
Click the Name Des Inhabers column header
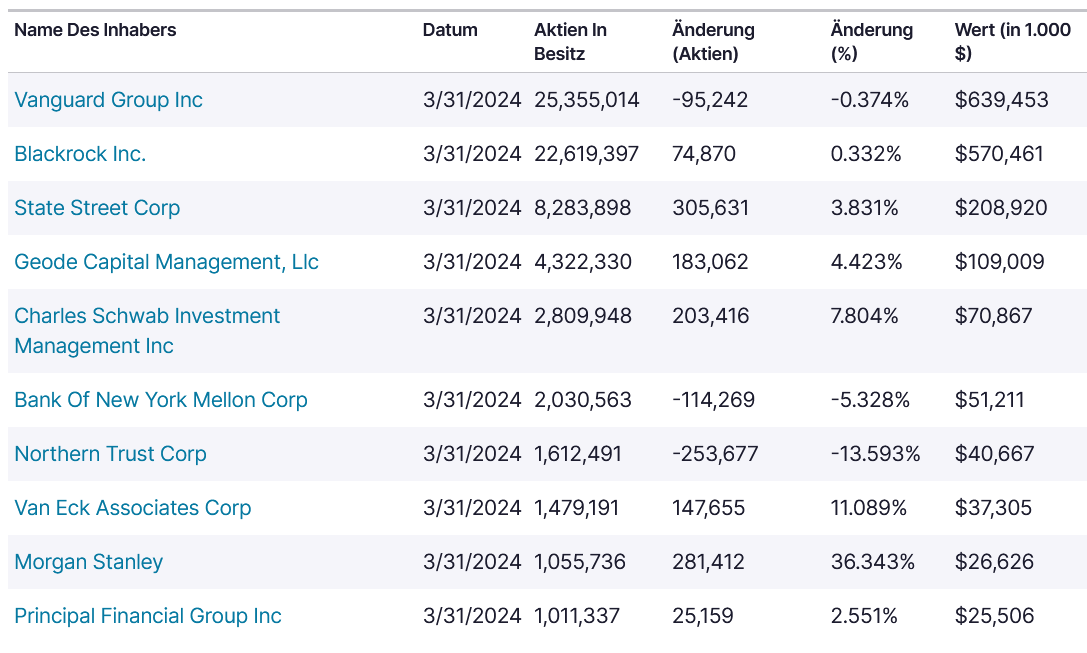tap(95, 30)
